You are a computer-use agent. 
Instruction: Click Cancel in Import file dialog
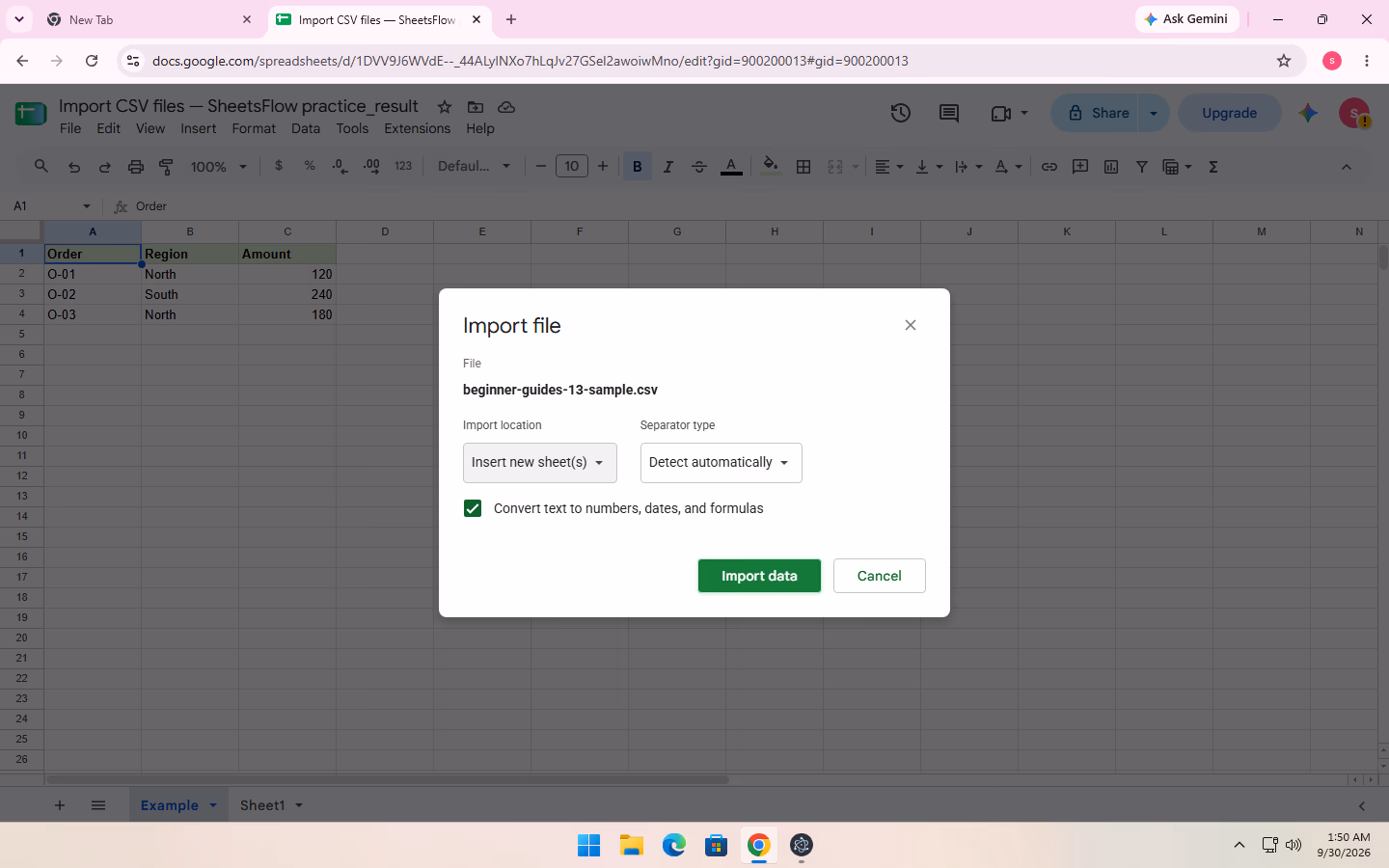coord(880,576)
